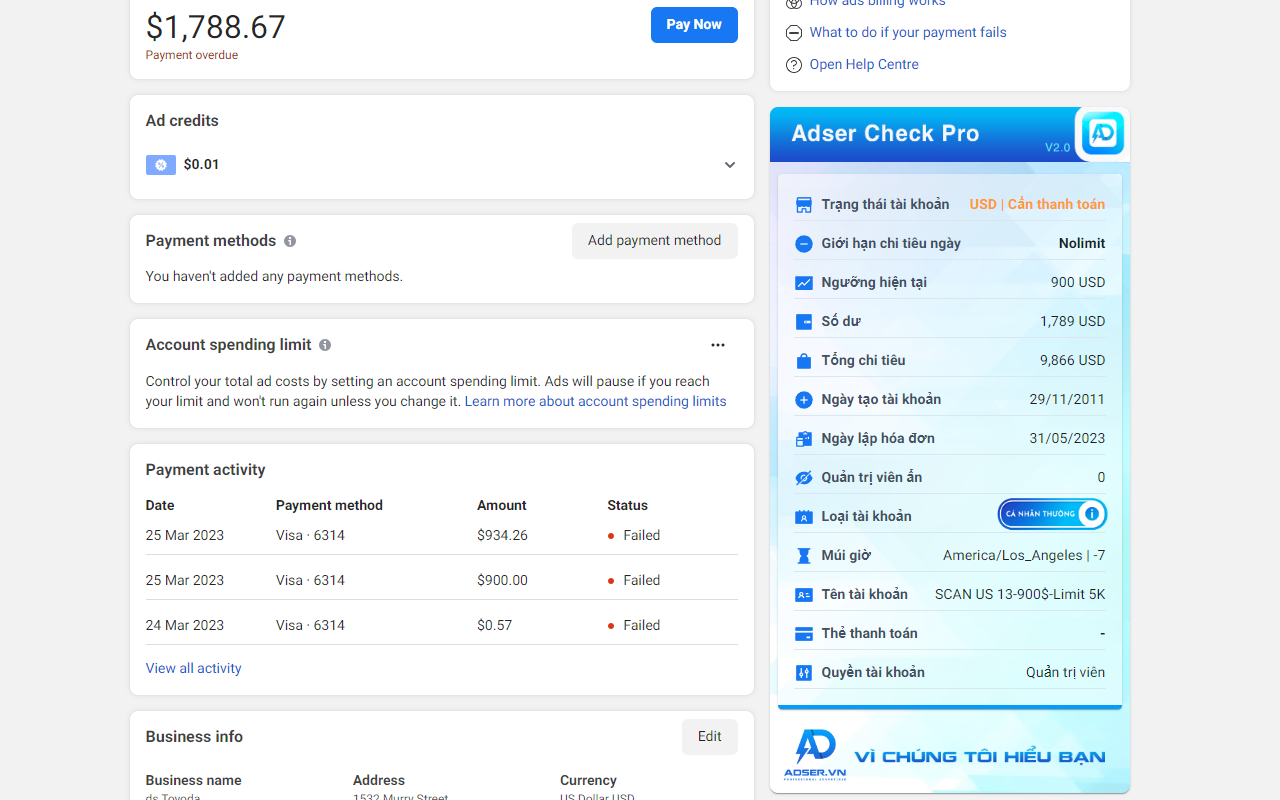The height and width of the screenshot is (800, 1280).
Task: Click the Pay Now button
Action: click(694, 24)
